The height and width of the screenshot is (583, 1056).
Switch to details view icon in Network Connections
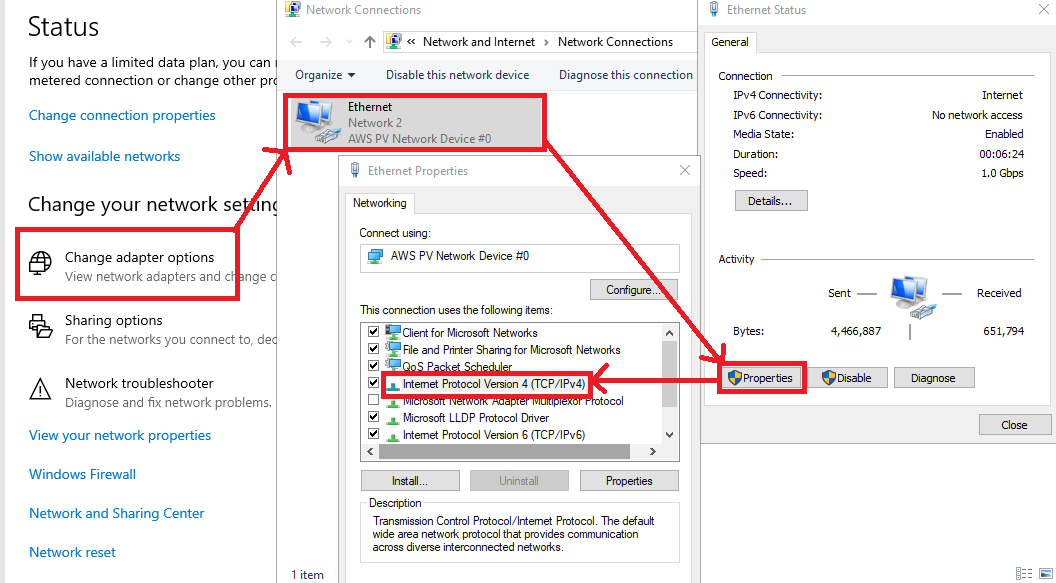pos(1023,574)
